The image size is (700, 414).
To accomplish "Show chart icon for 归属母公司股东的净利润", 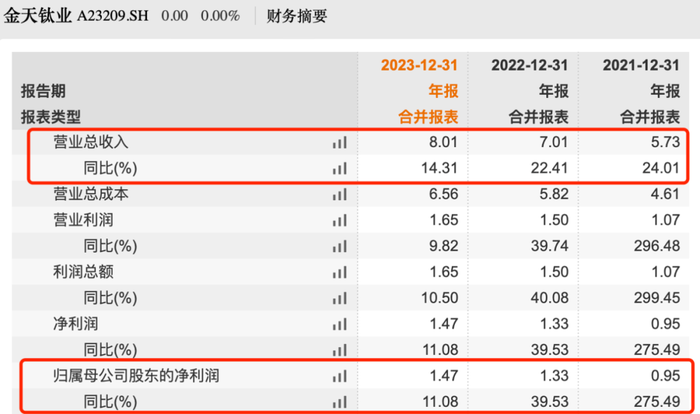I will tap(339, 376).
